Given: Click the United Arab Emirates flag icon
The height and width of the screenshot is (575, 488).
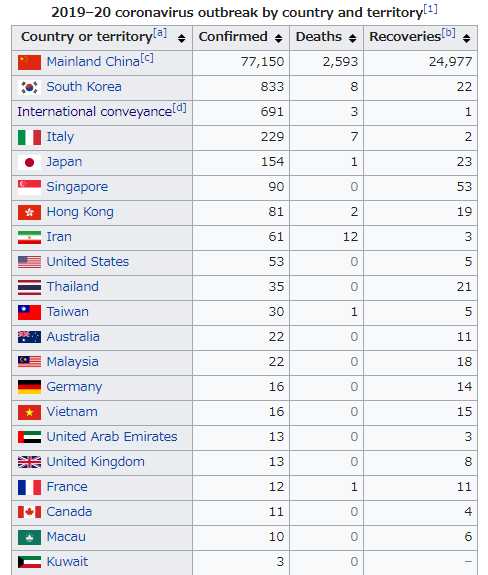Looking at the screenshot, I should tap(29, 437).
